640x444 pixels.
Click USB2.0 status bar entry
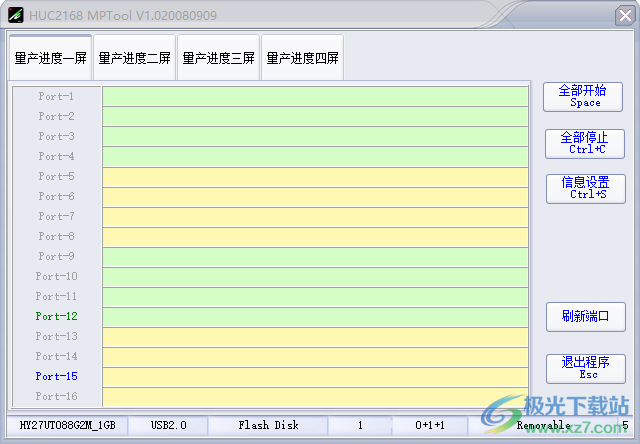[168, 425]
